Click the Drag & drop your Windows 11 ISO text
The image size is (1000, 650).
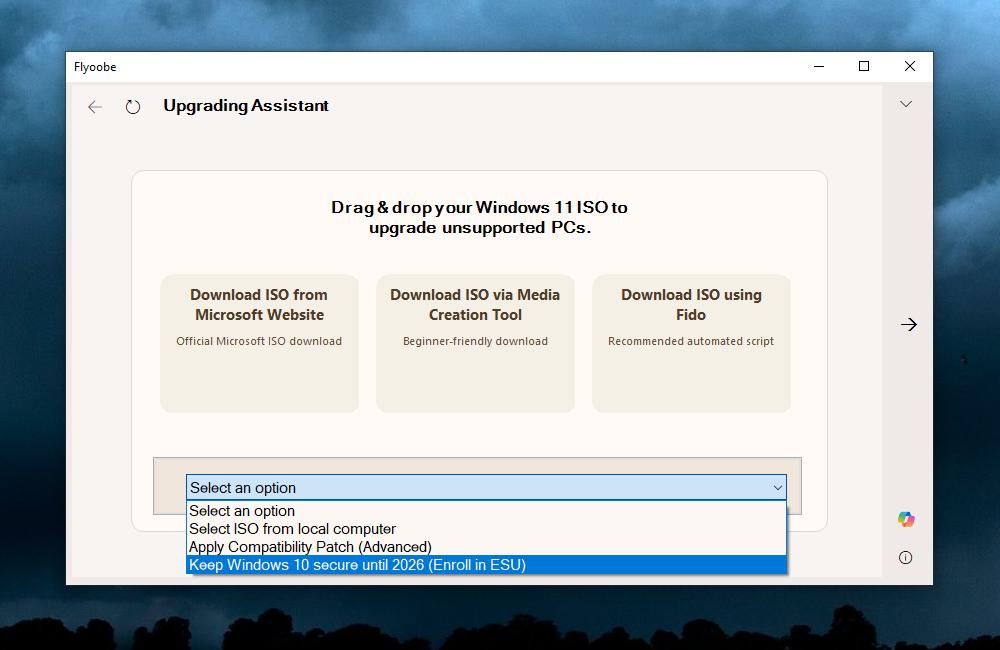[x=480, y=218]
